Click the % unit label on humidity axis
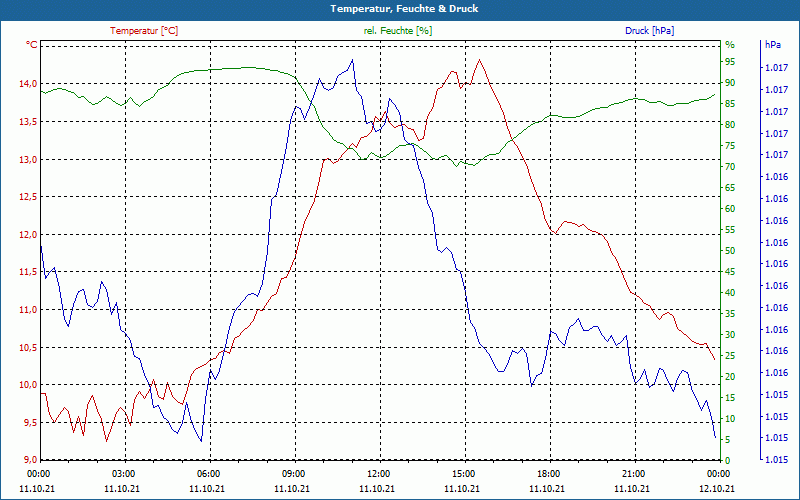Screen dimensions: 800x500 [730, 45]
